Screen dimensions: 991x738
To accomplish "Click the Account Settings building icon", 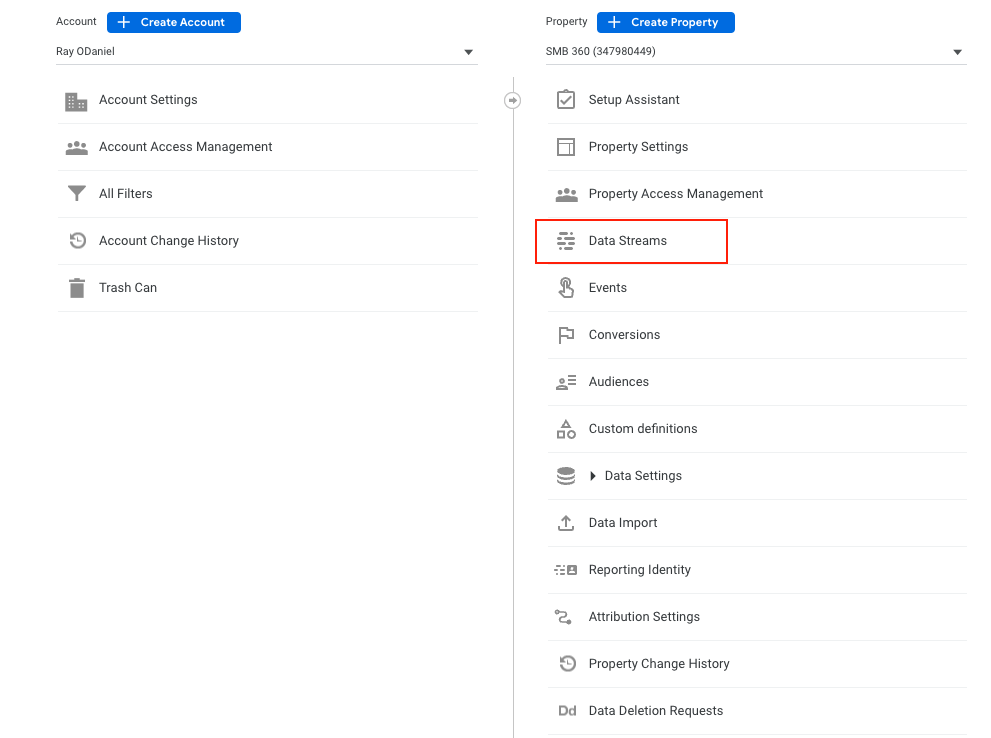I will 76,101.
